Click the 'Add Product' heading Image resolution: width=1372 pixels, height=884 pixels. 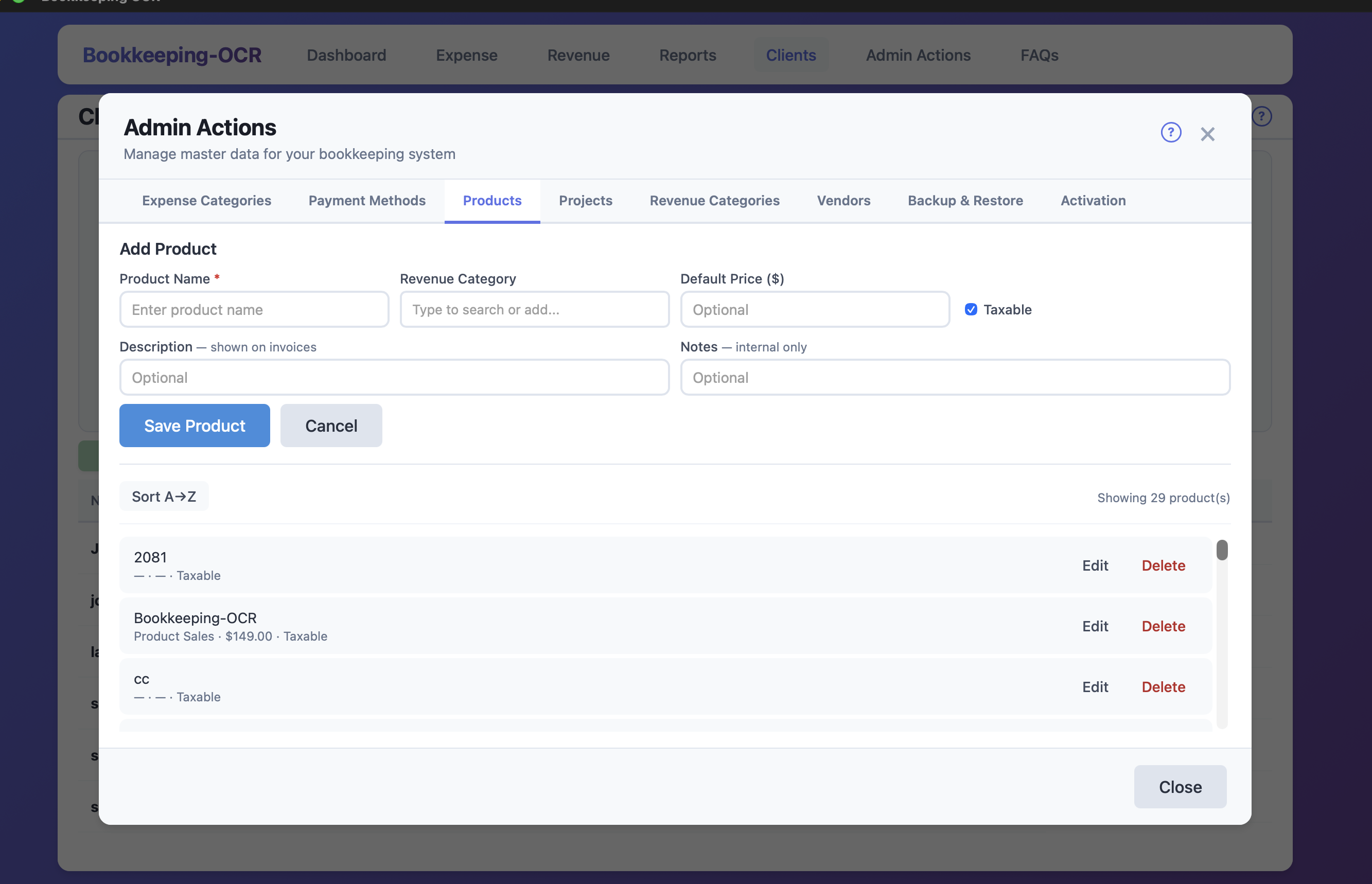[168, 249]
